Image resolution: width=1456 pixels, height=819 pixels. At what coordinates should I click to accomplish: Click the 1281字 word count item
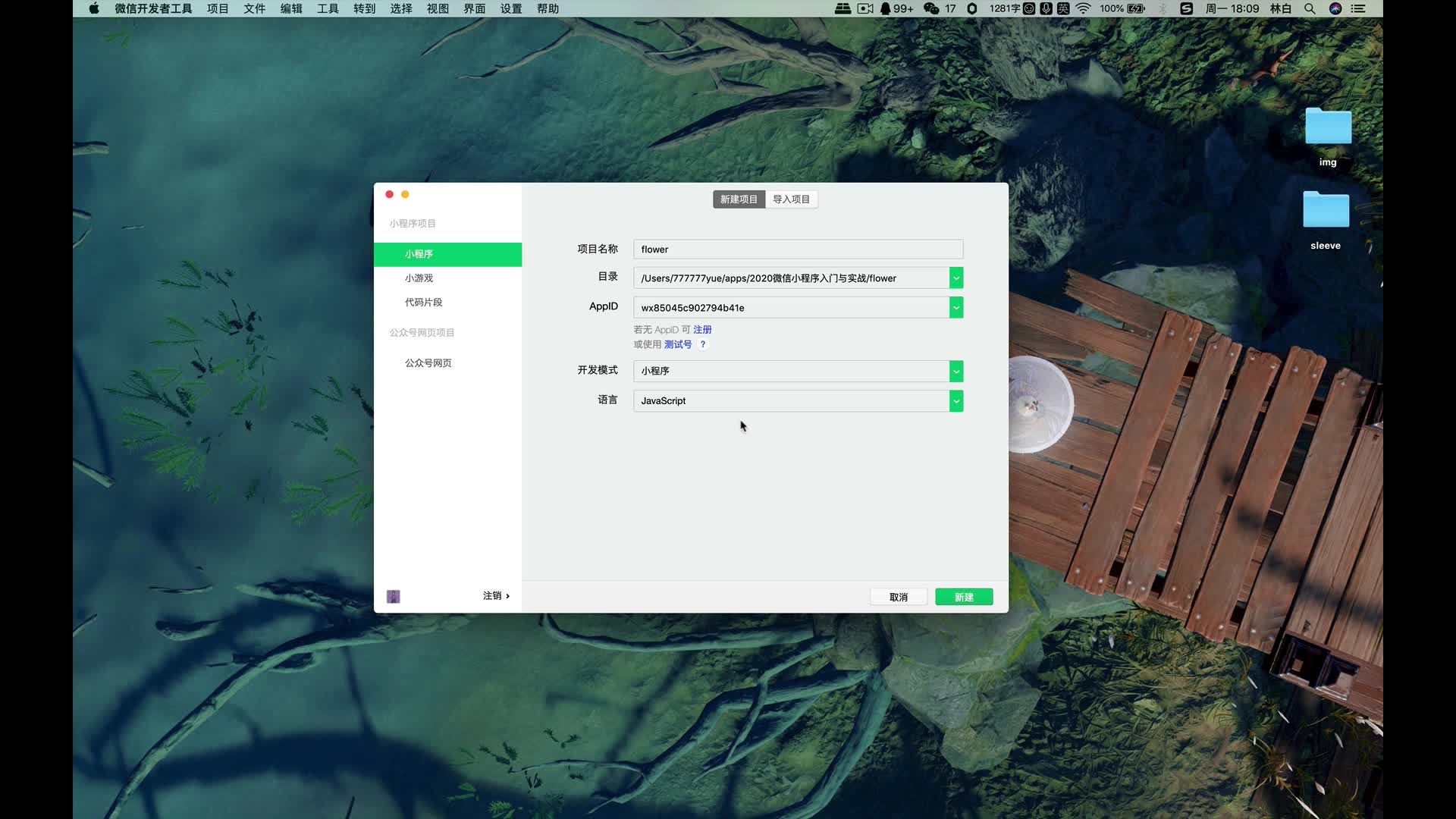tap(1004, 8)
